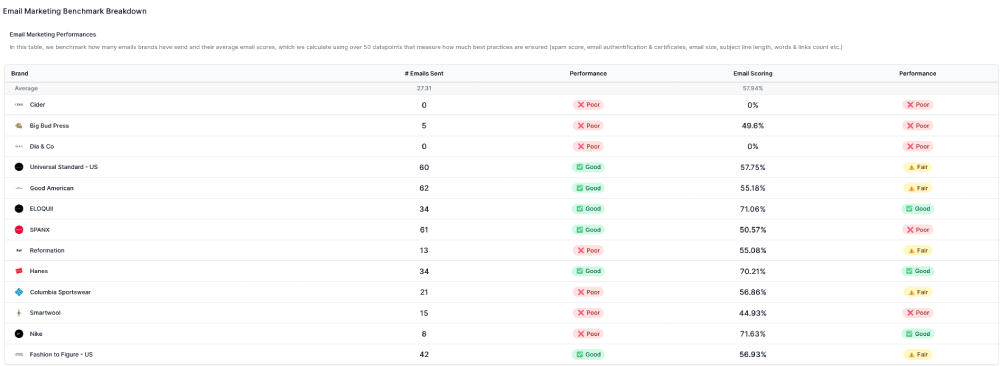Click the Email Marketing Performances subtitle

53,34
